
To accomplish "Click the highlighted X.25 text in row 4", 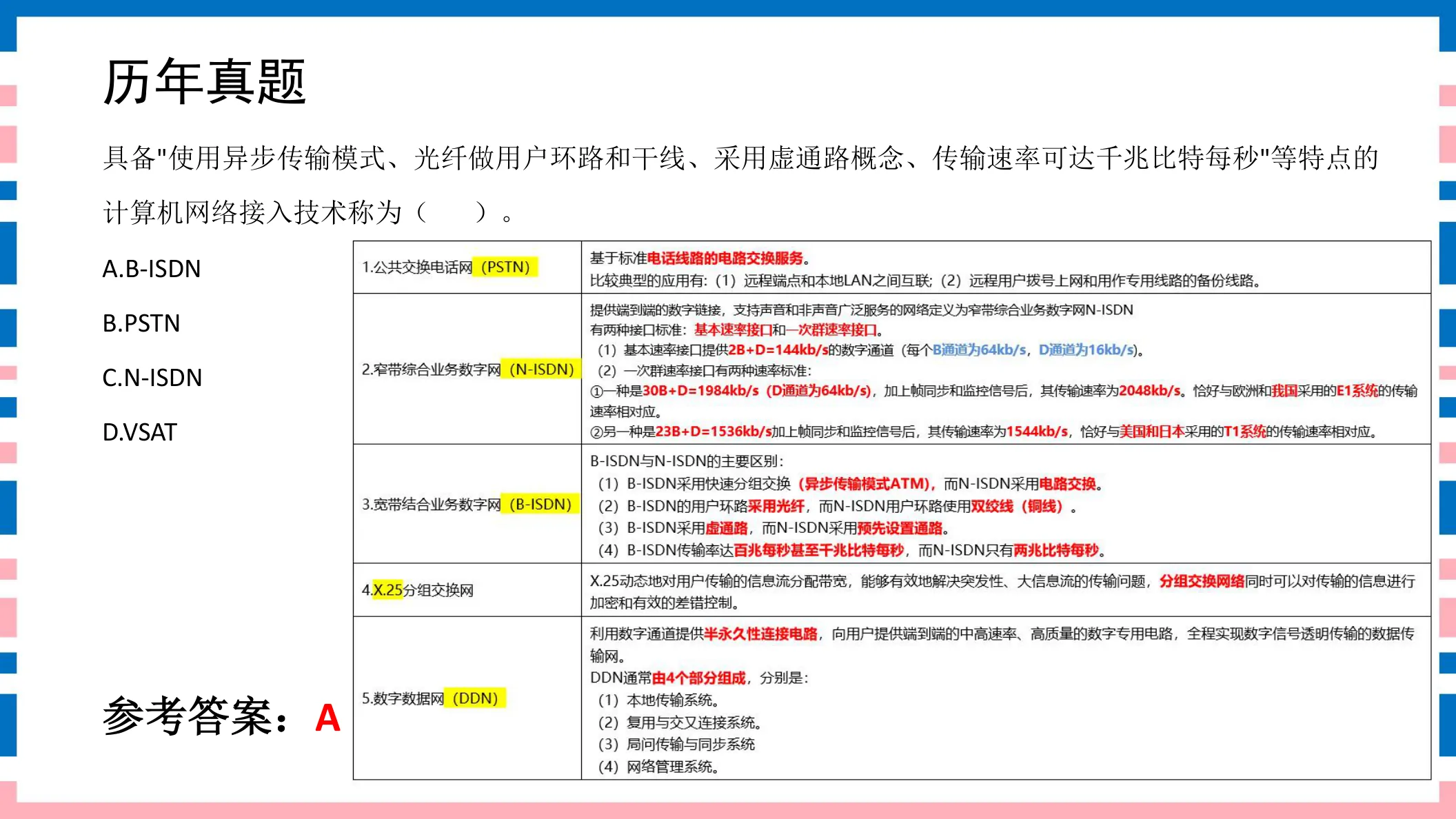I will [387, 589].
